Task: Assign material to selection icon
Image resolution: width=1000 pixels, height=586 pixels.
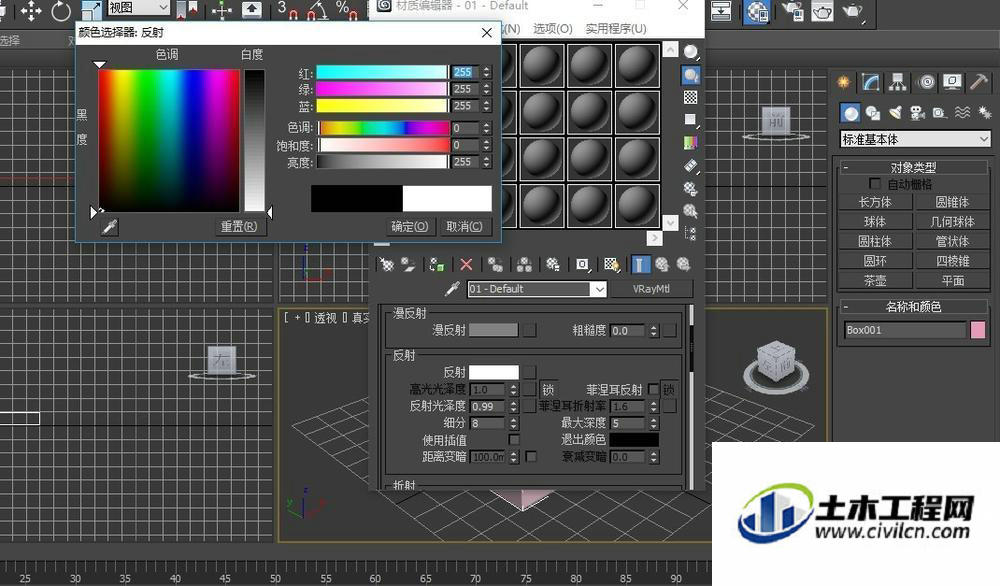Action: click(437, 264)
